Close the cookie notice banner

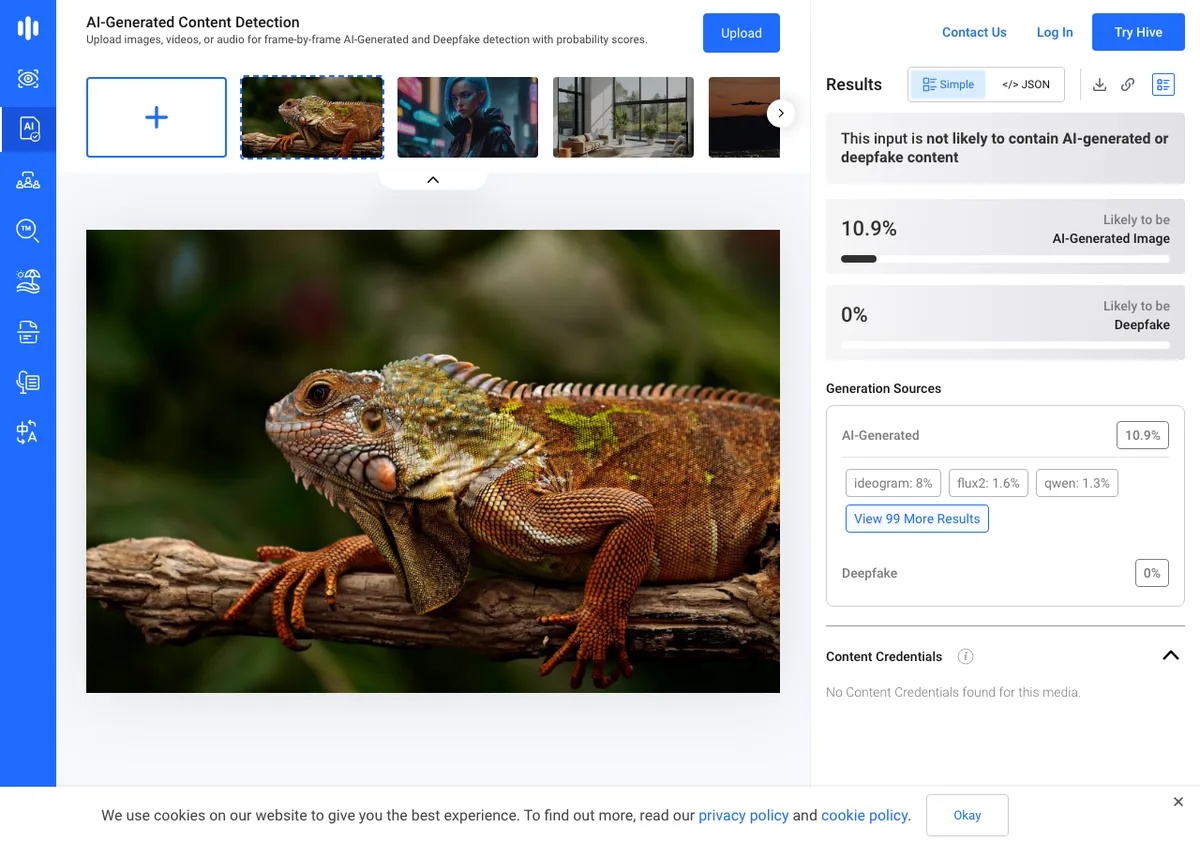coord(1178,802)
